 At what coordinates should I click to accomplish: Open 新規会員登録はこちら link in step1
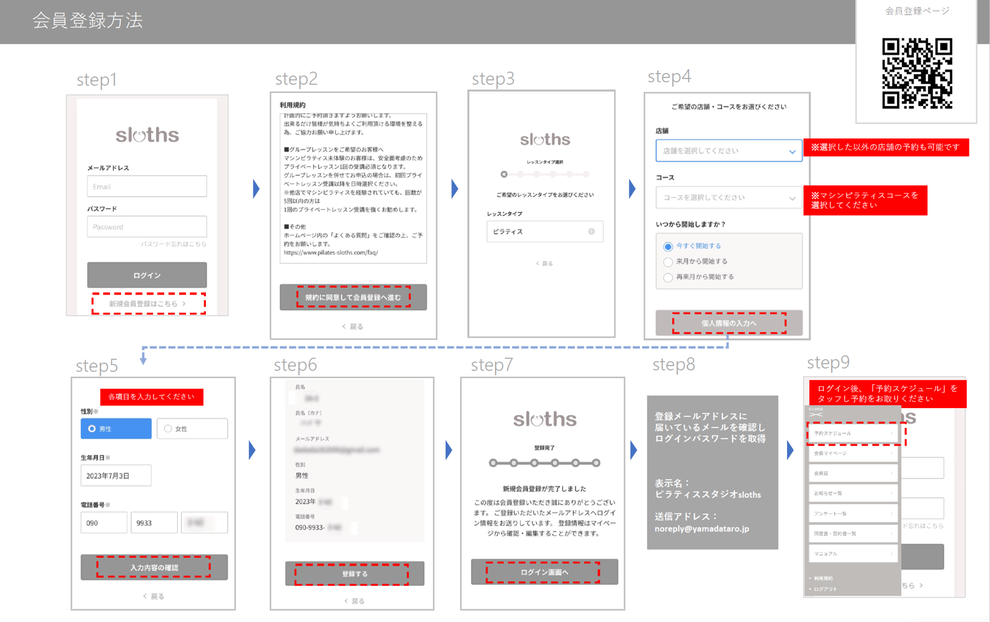148,304
